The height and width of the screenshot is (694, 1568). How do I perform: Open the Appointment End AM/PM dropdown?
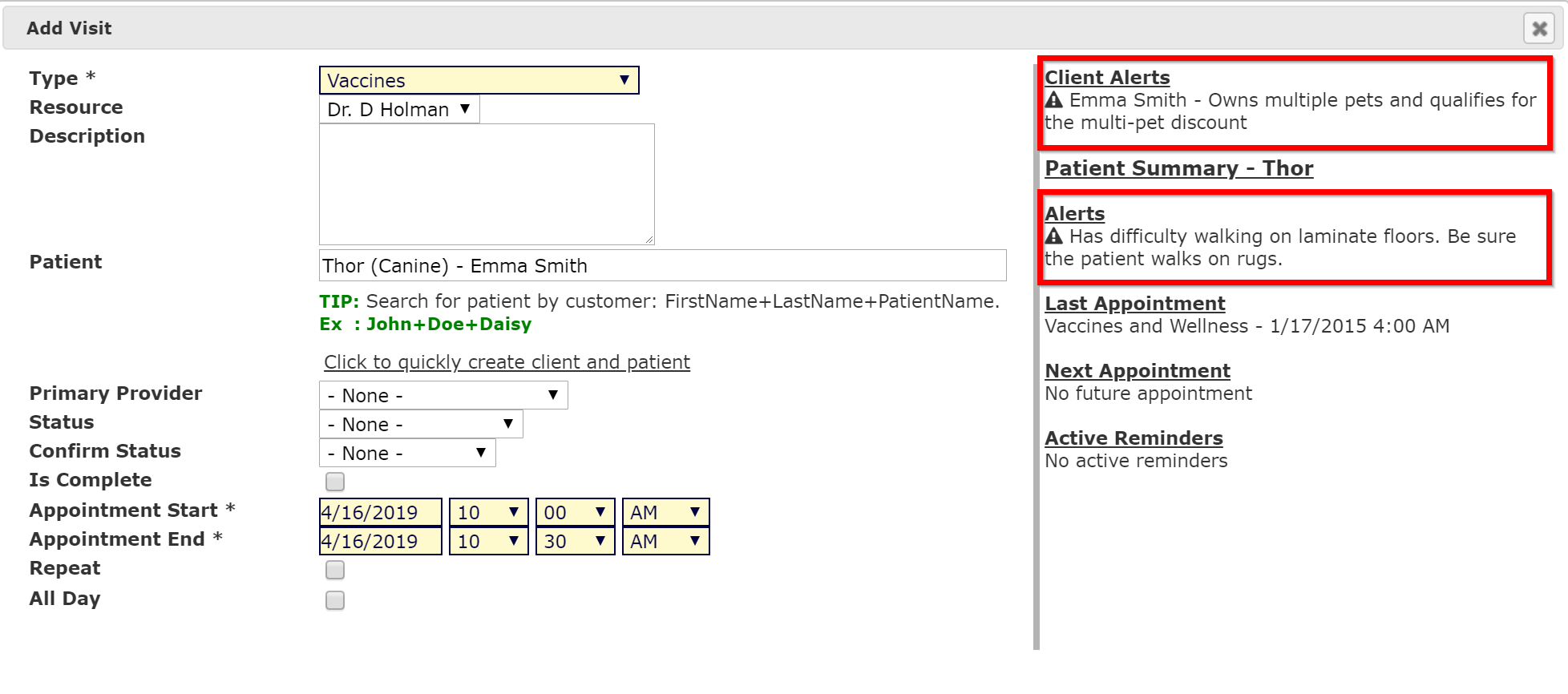coord(665,541)
